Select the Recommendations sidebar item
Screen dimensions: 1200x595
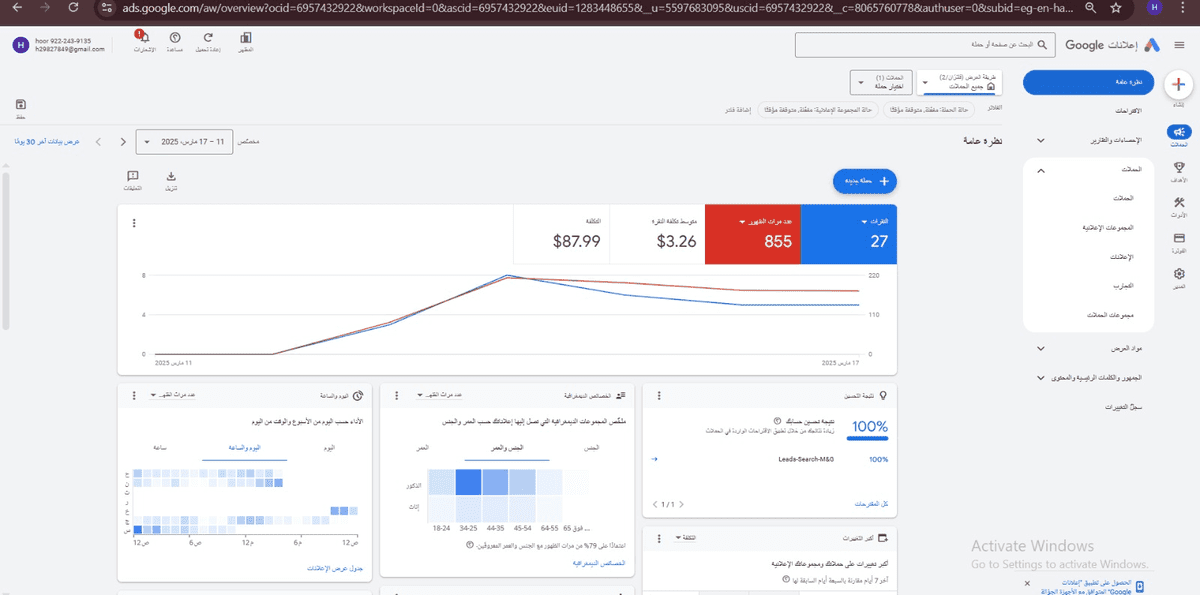click(1128, 110)
